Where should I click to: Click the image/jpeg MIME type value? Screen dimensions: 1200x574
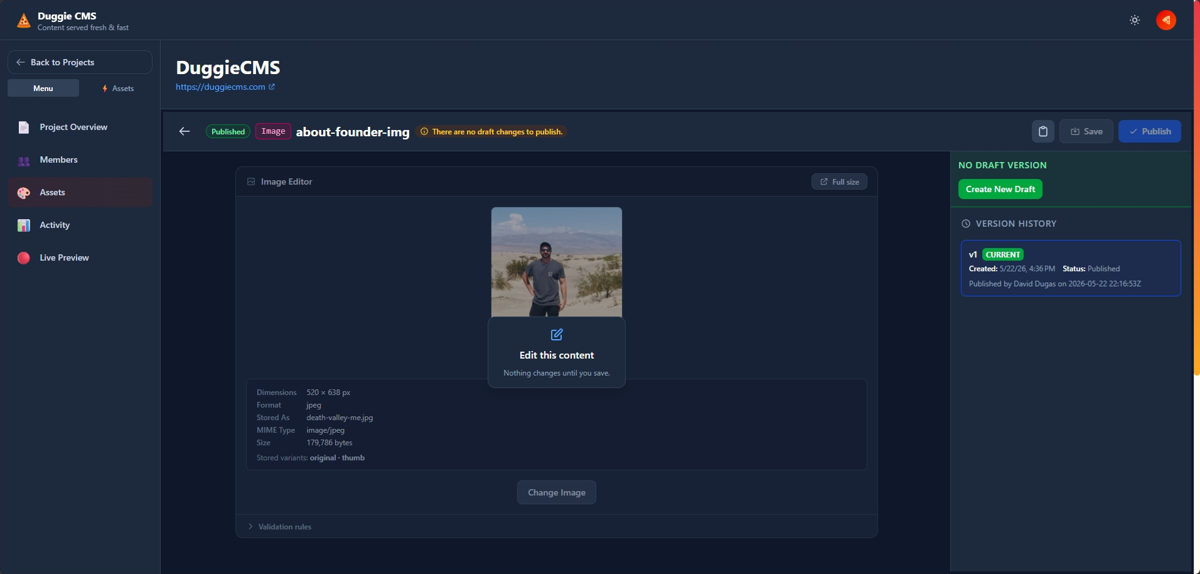click(x=326, y=430)
